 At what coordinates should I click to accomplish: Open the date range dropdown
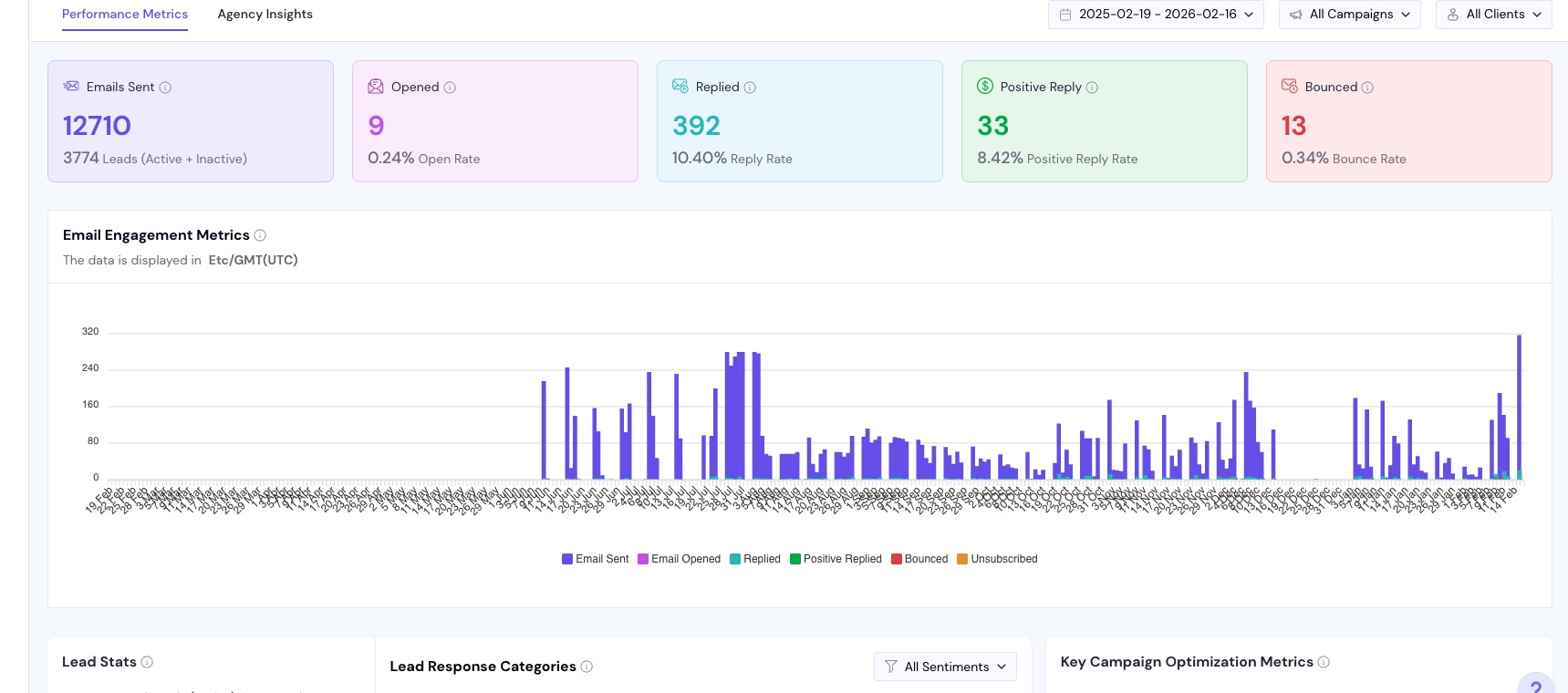point(1156,15)
